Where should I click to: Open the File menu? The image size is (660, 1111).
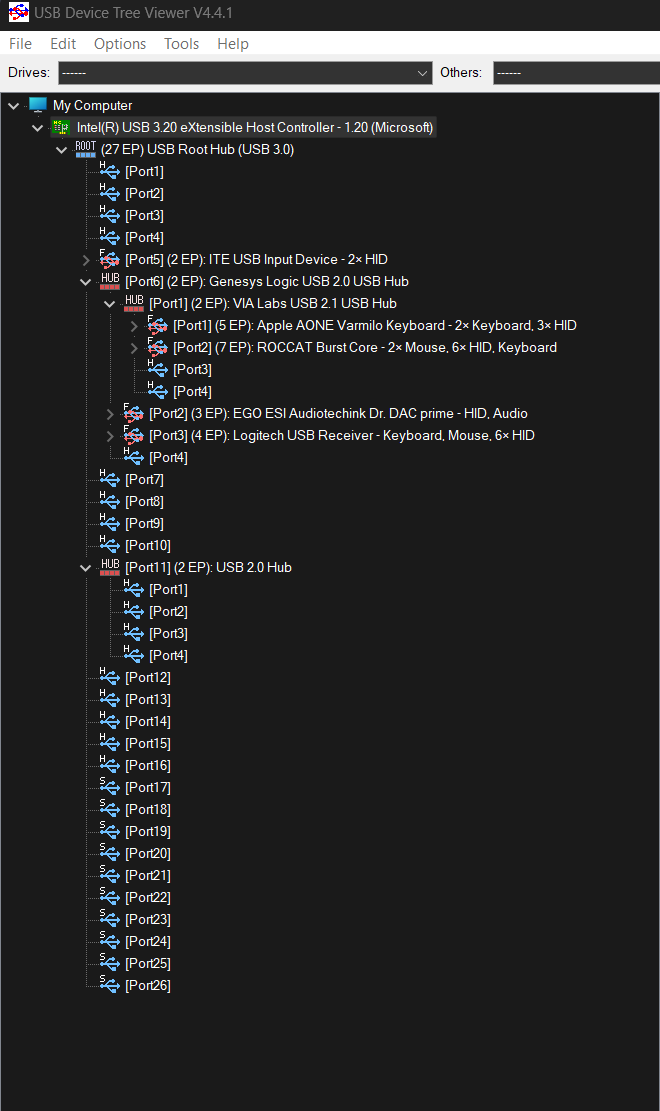pyautogui.click(x=20, y=44)
